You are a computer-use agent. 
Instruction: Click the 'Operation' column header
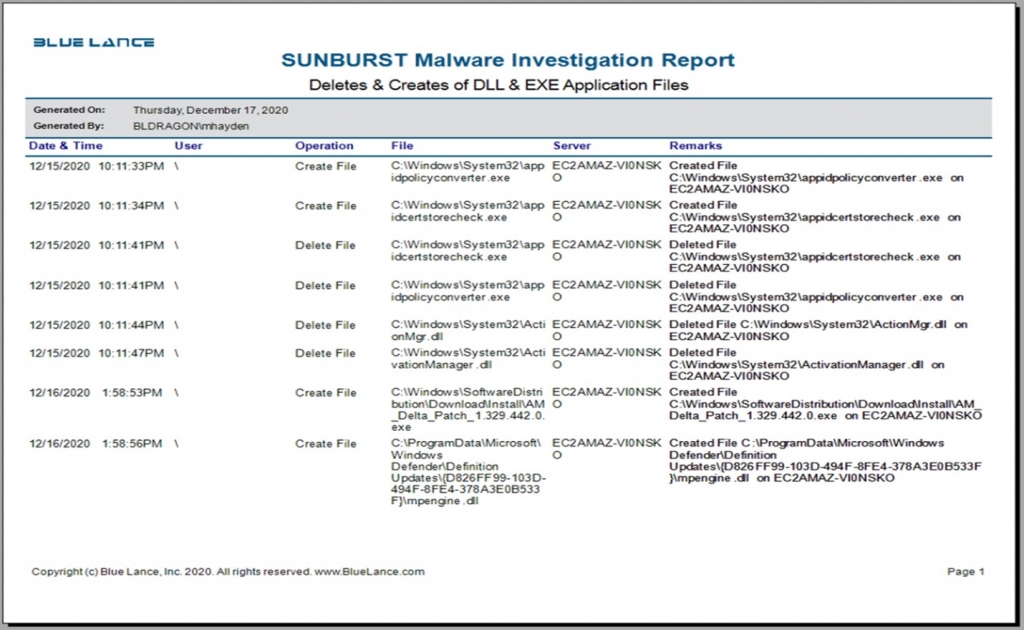click(324, 146)
